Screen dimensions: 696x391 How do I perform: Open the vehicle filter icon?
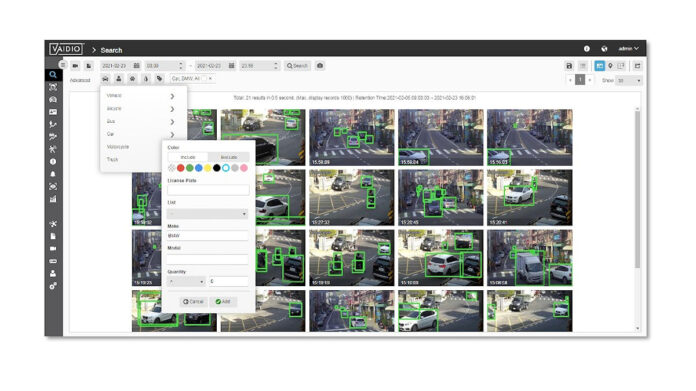click(105, 79)
